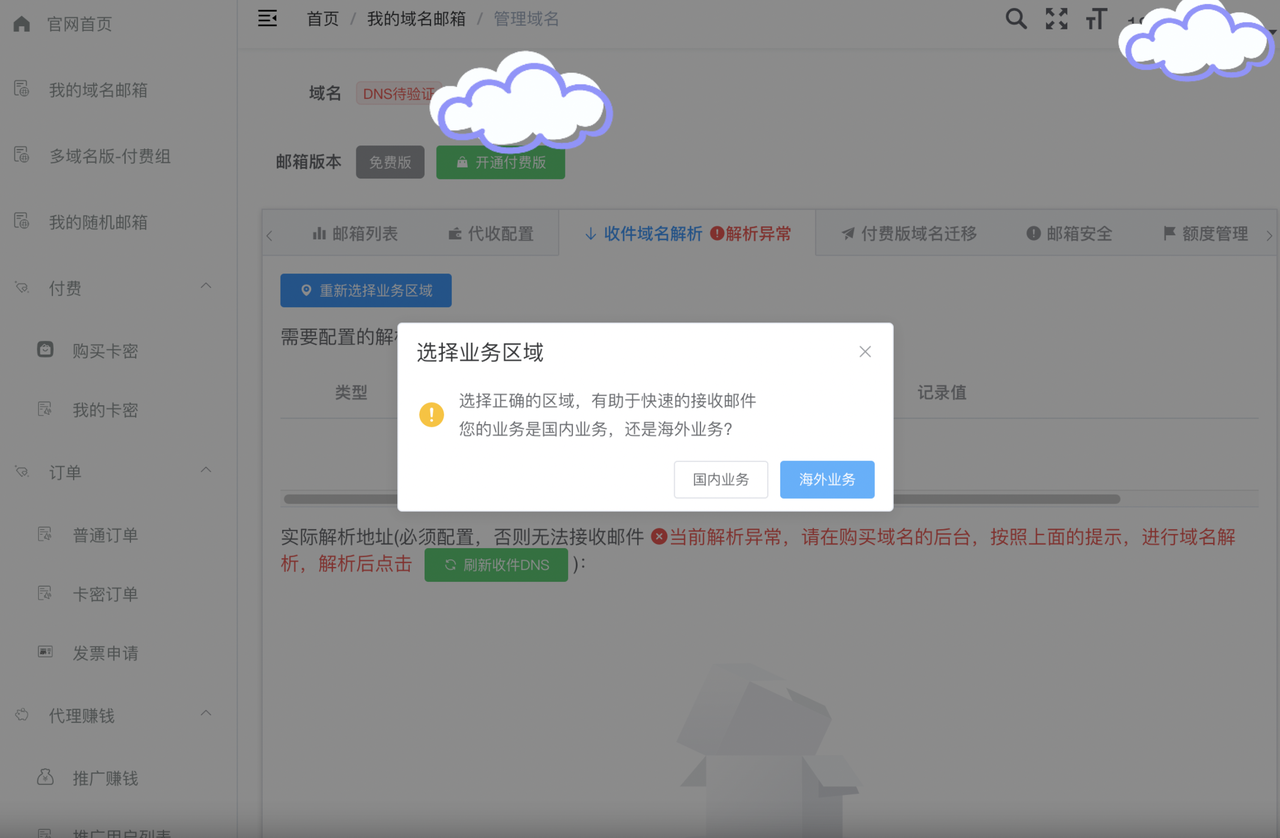Click the 我的随机邮箱 sidebar icon

pyautogui.click(x=22, y=222)
